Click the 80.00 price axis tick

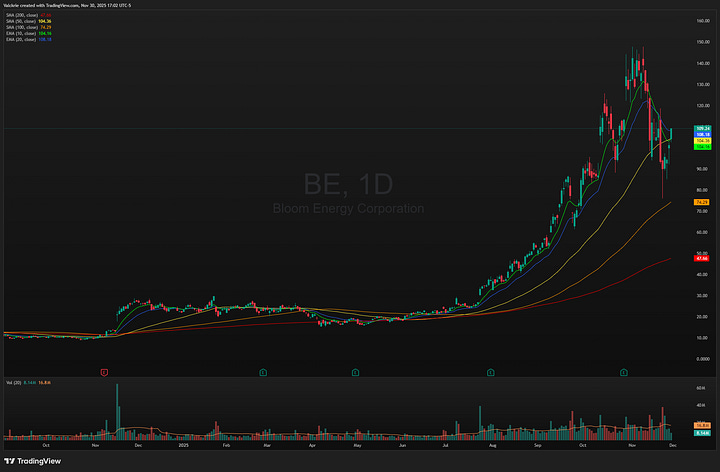click(x=702, y=190)
